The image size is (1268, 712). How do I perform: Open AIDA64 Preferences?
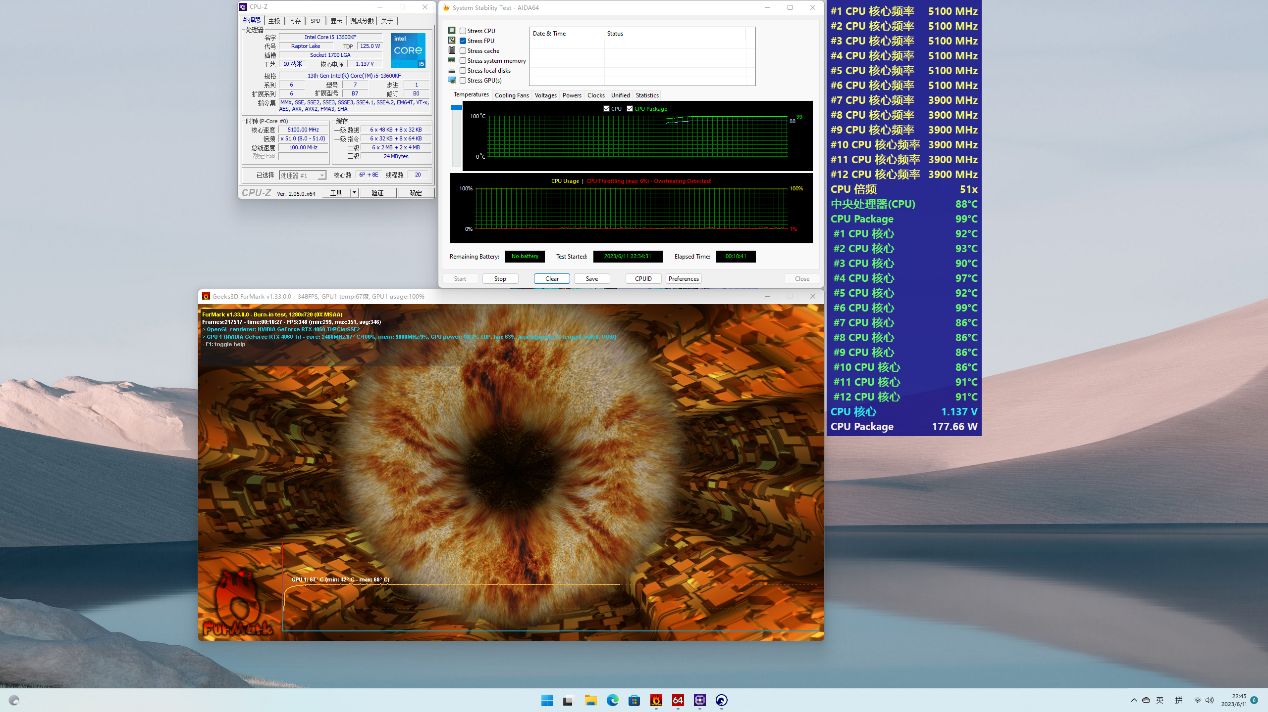684,279
